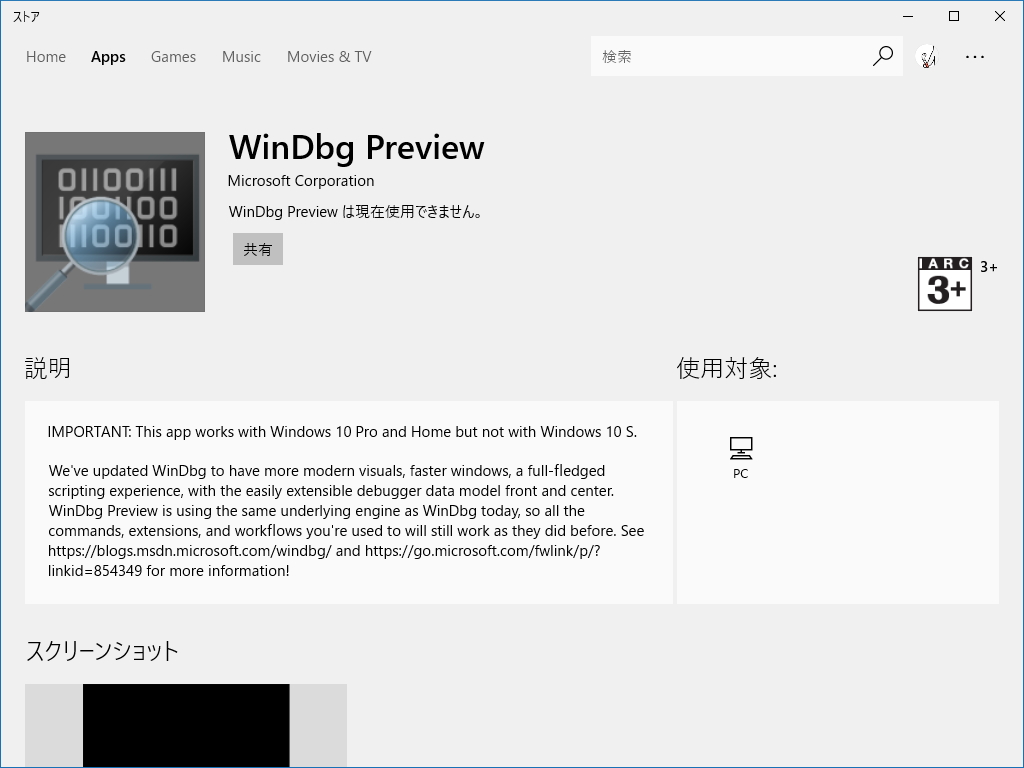Switch to the Music tab

(x=241, y=57)
